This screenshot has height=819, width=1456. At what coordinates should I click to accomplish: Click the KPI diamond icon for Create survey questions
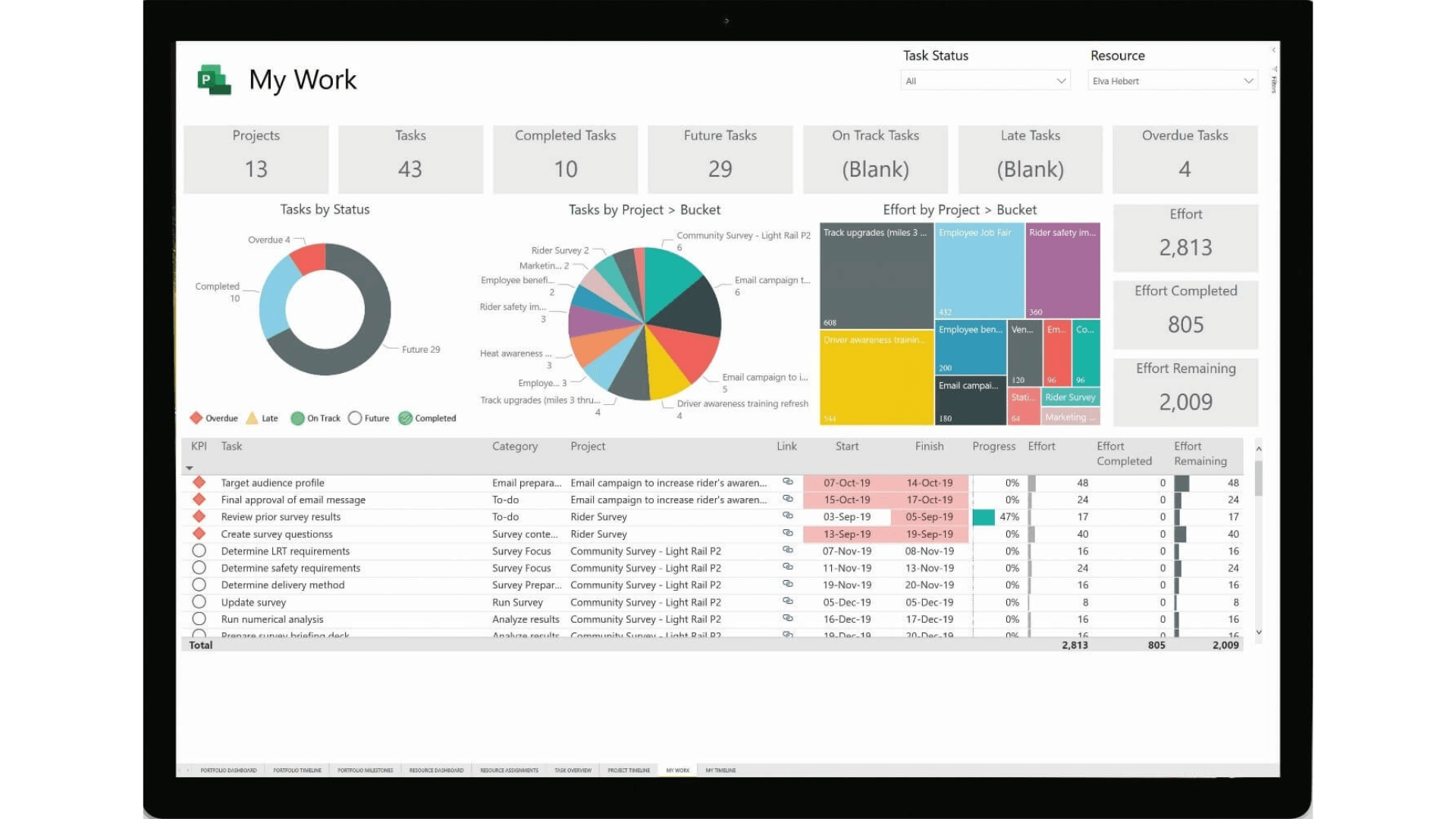click(x=199, y=534)
